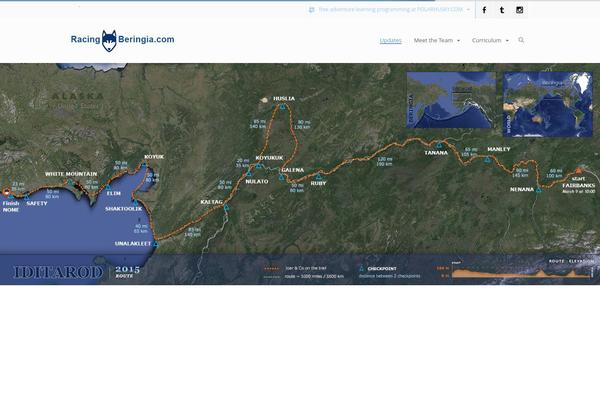Click the Shaktoolik checkpoint triangle
The image size is (600, 400).
point(135,202)
